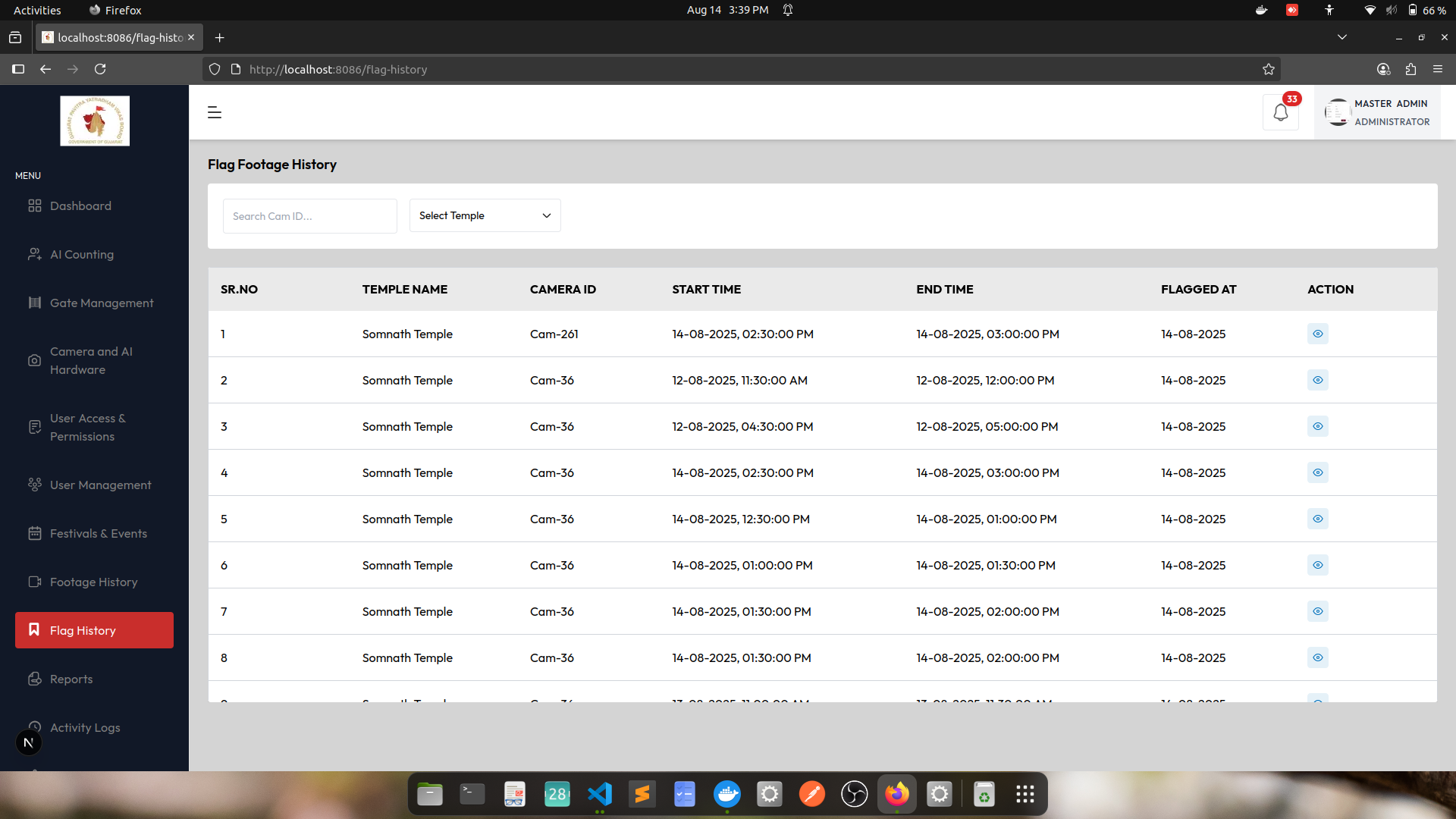
Task: View footage for row 2 via eye icon
Action: pyautogui.click(x=1317, y=380)
